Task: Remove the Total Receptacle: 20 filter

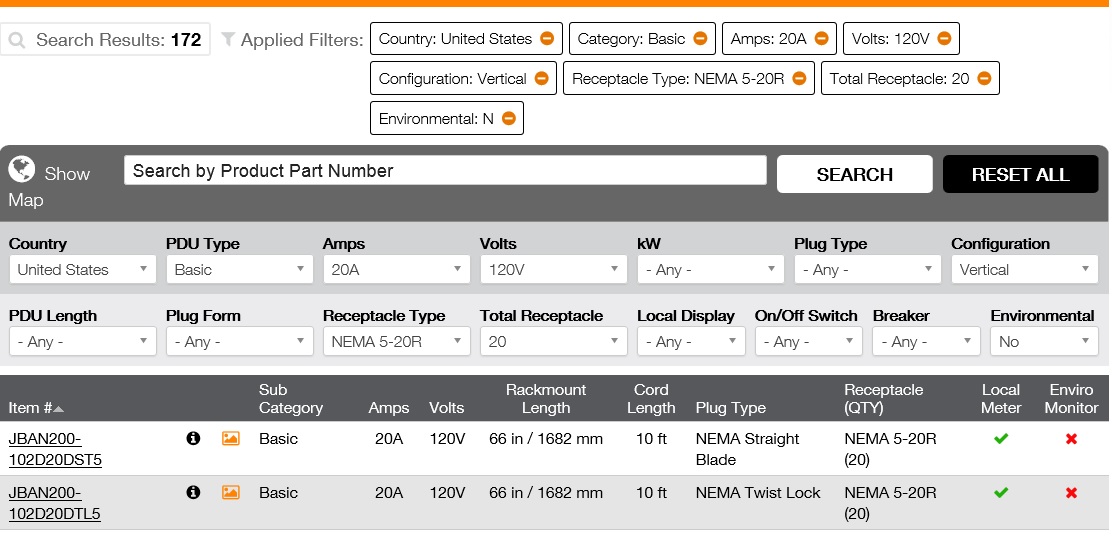Action: (x=984, y=79)
